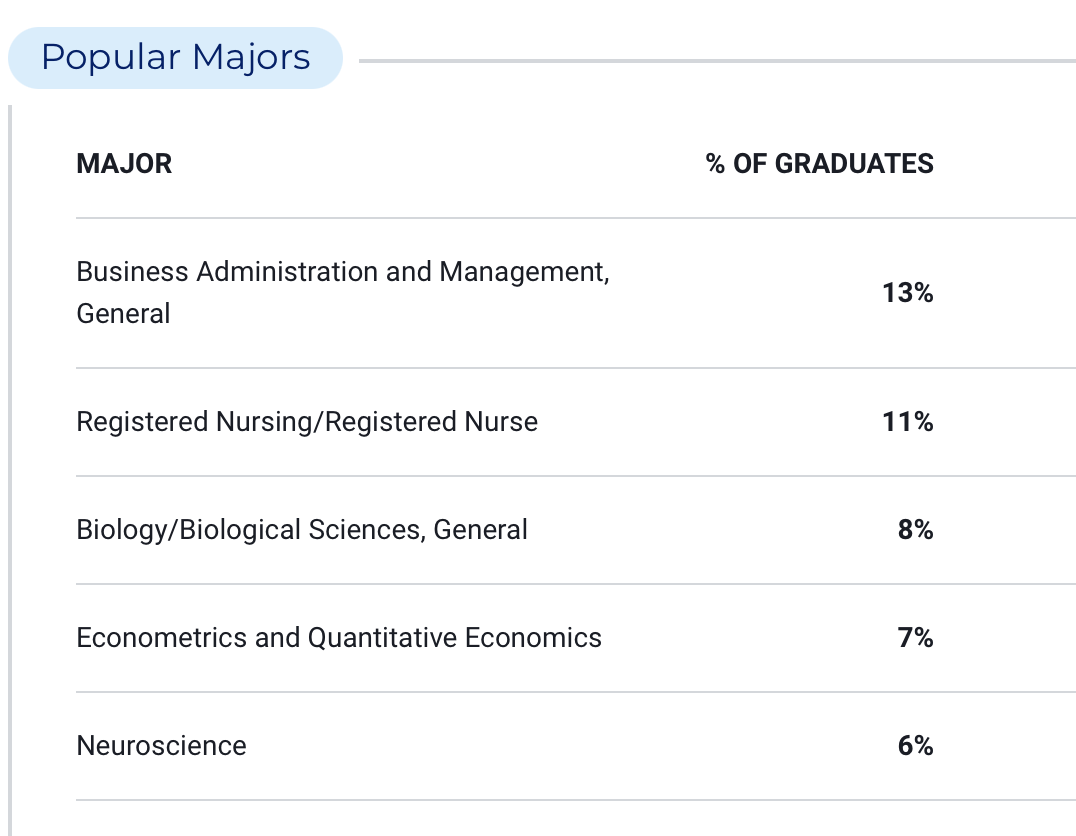The image size is (1076, 836).
Task: Click the divider line below column headers
Action: 576,218
